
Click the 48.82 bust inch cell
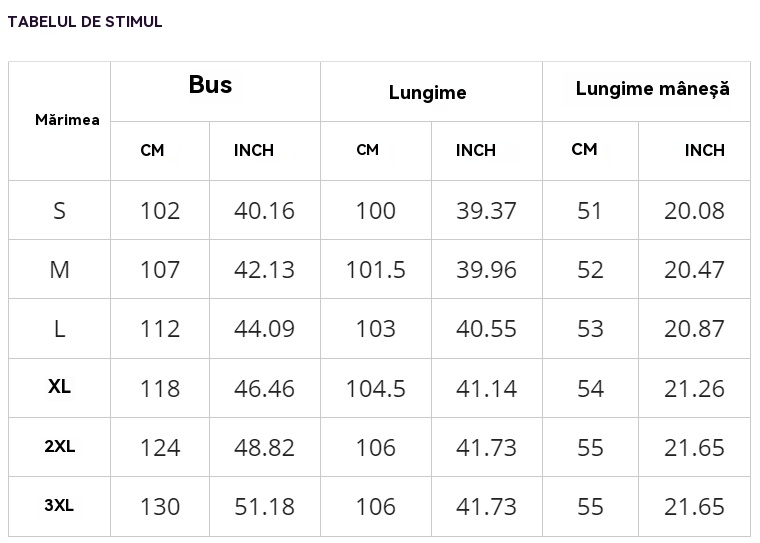coord(264,447)
